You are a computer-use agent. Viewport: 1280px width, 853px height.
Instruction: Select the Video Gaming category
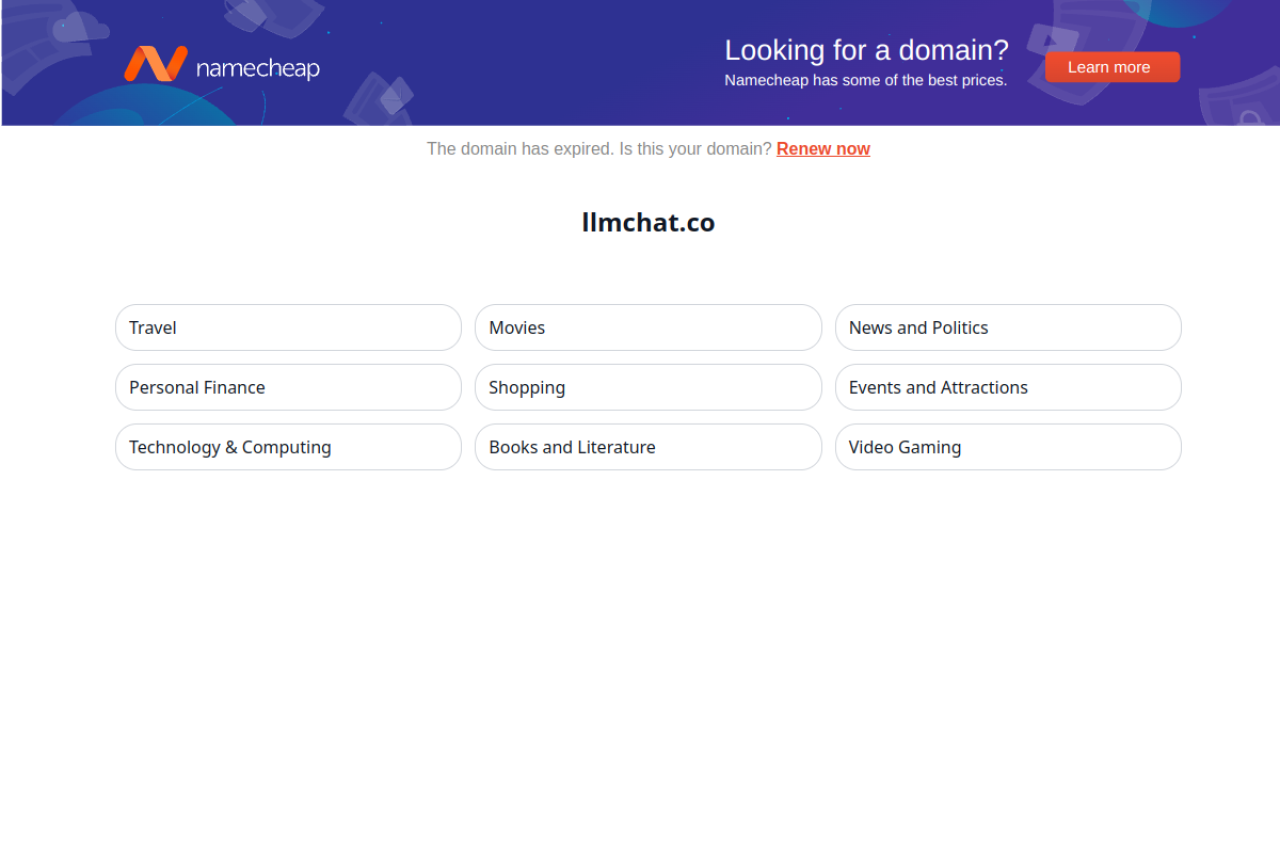tap(1008, 447)
